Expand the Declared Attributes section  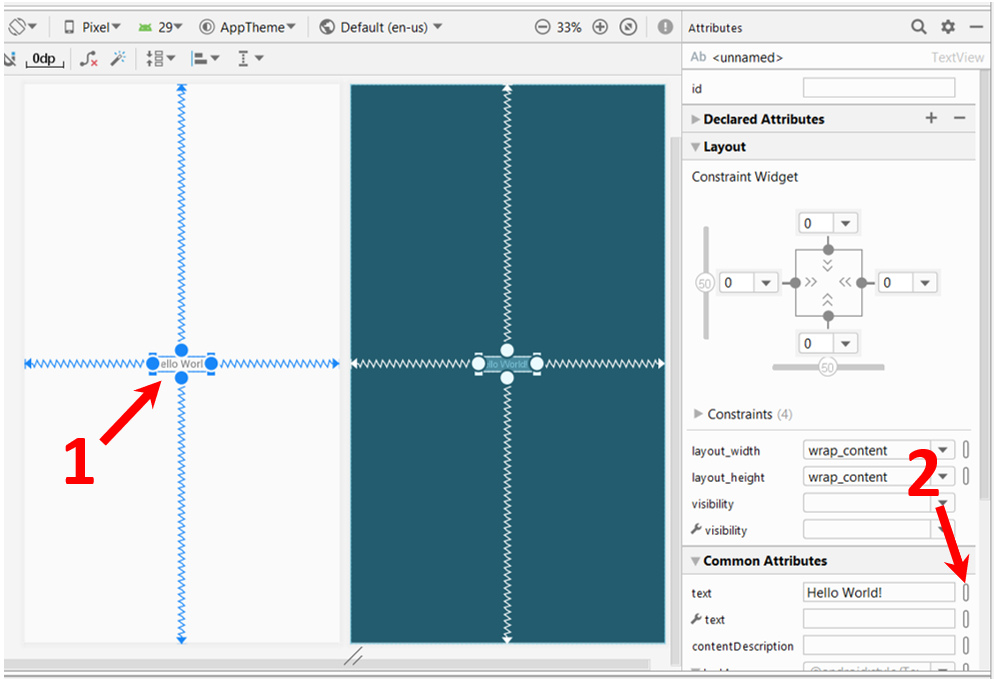[696, 119]
